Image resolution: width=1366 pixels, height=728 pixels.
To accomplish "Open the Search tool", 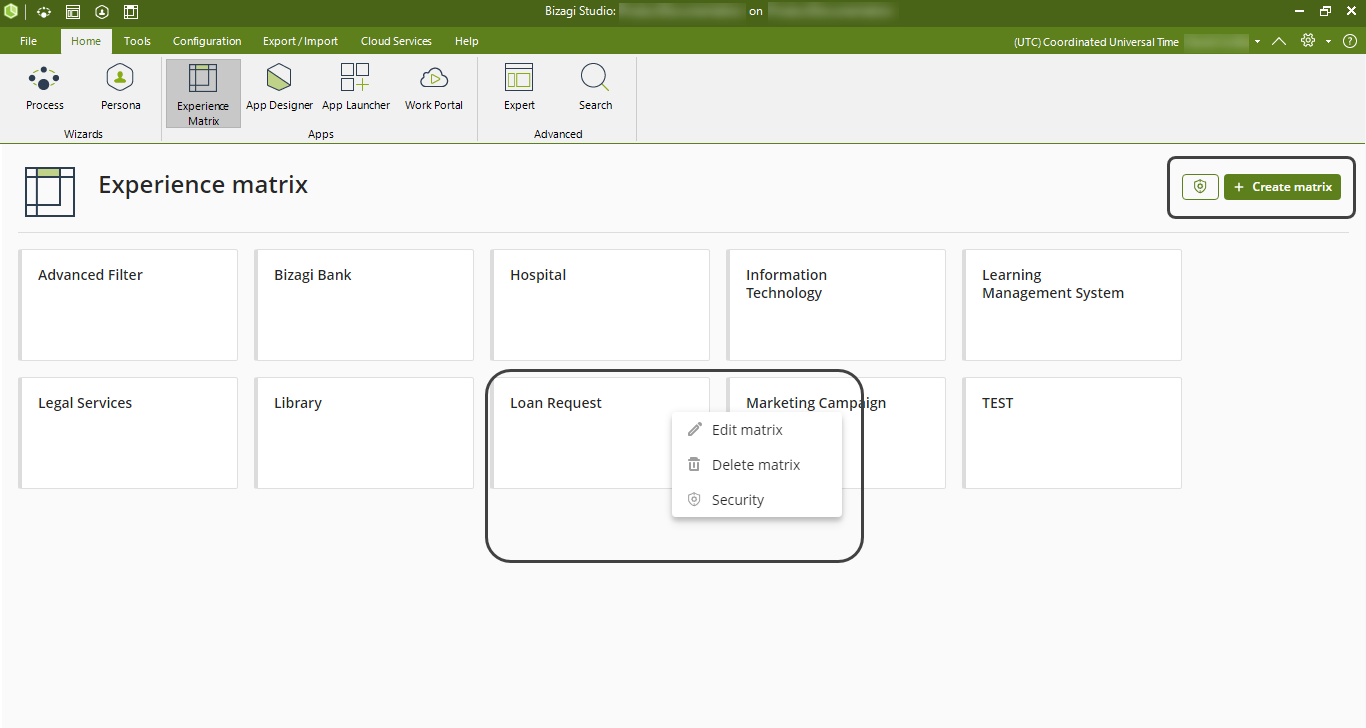I will (x=595, y=88).
